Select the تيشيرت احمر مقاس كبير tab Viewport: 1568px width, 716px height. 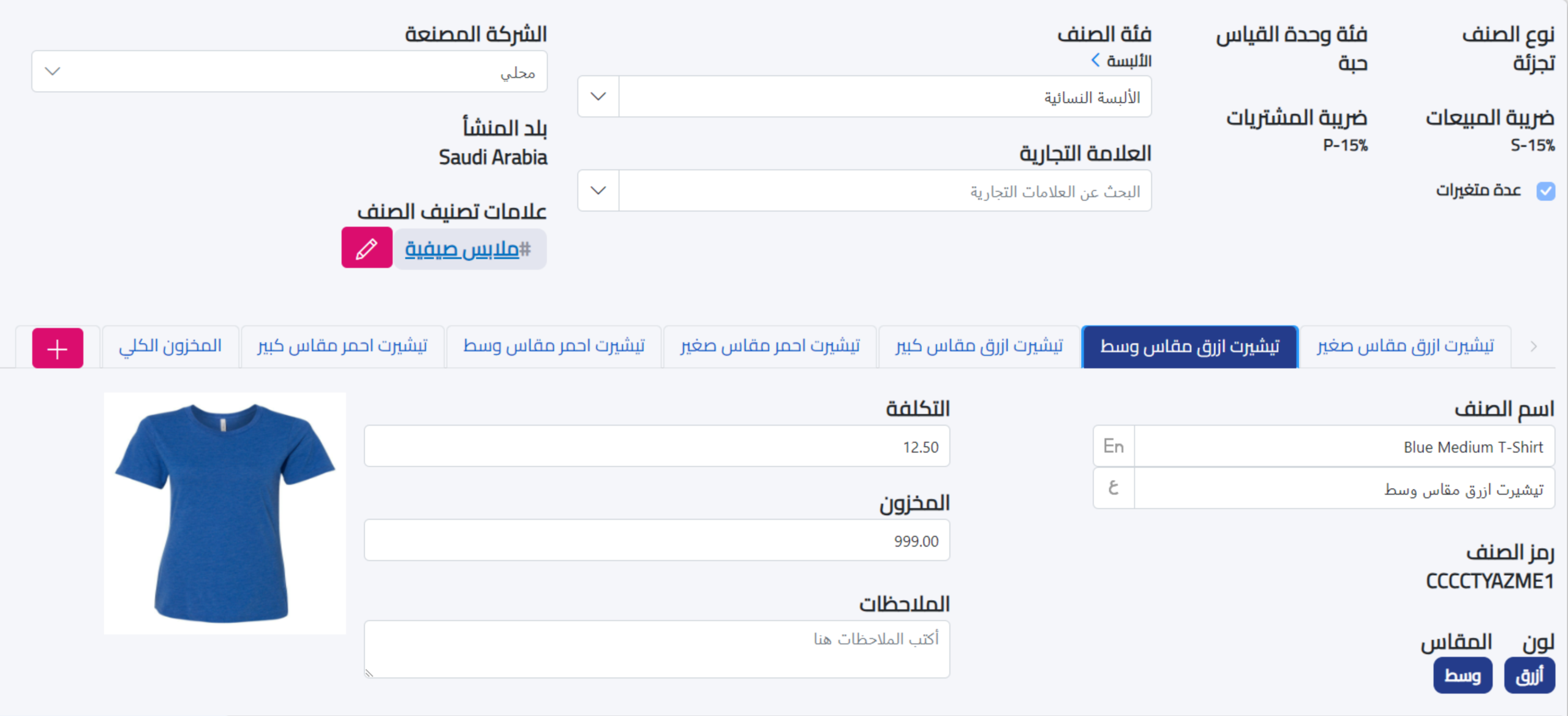pyautogui.click(x=342, y=347)
